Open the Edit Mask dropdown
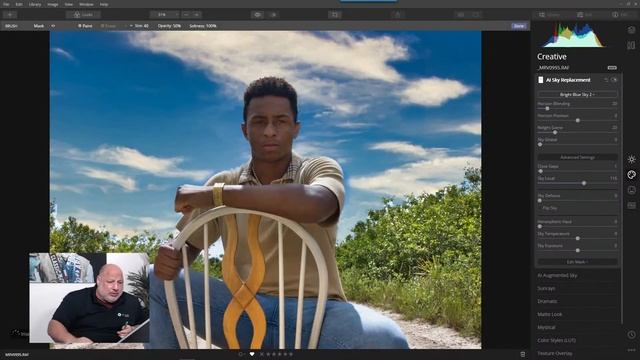Viewport: 640px width, 360px height. point(577,262)
